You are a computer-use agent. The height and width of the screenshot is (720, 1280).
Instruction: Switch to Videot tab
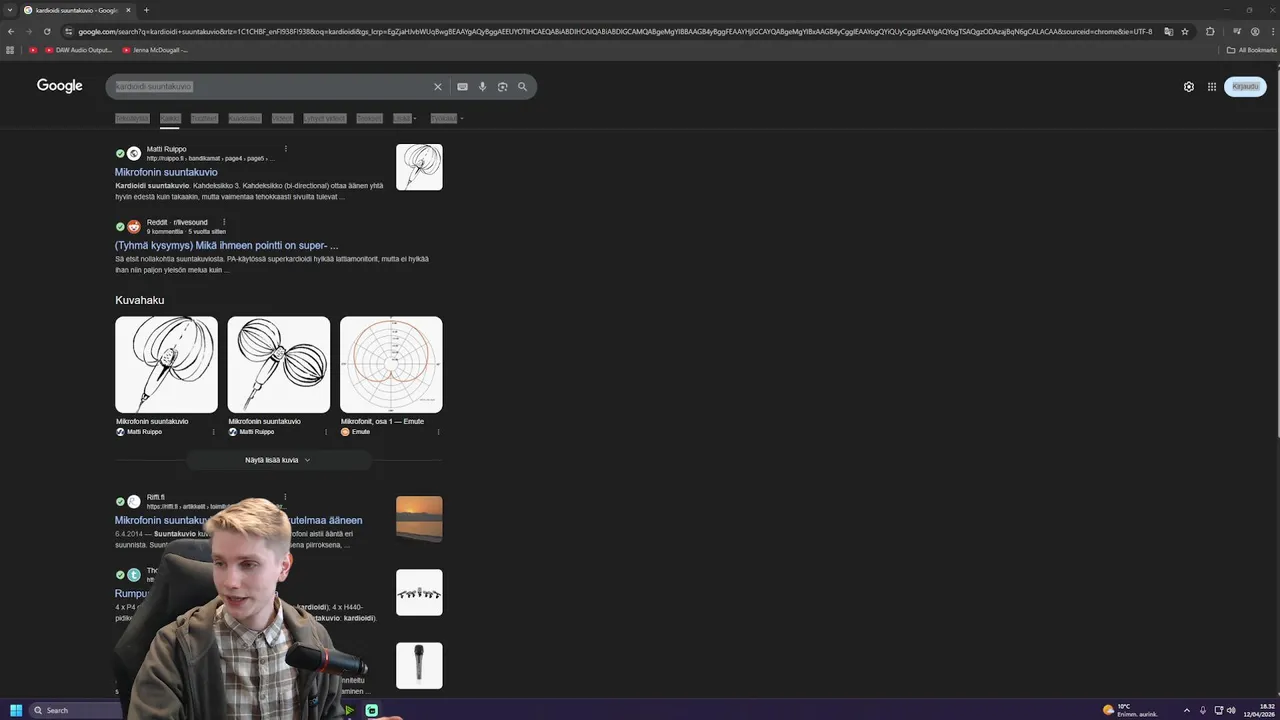tap(283, 118)
